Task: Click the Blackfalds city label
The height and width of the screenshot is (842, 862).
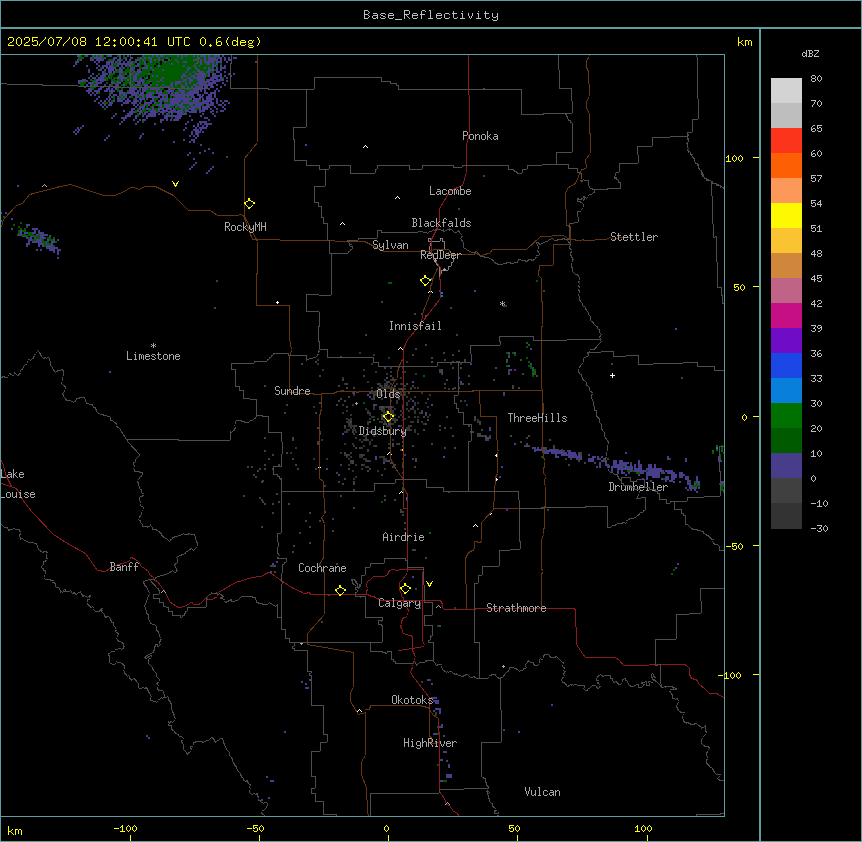Action: 441,223
